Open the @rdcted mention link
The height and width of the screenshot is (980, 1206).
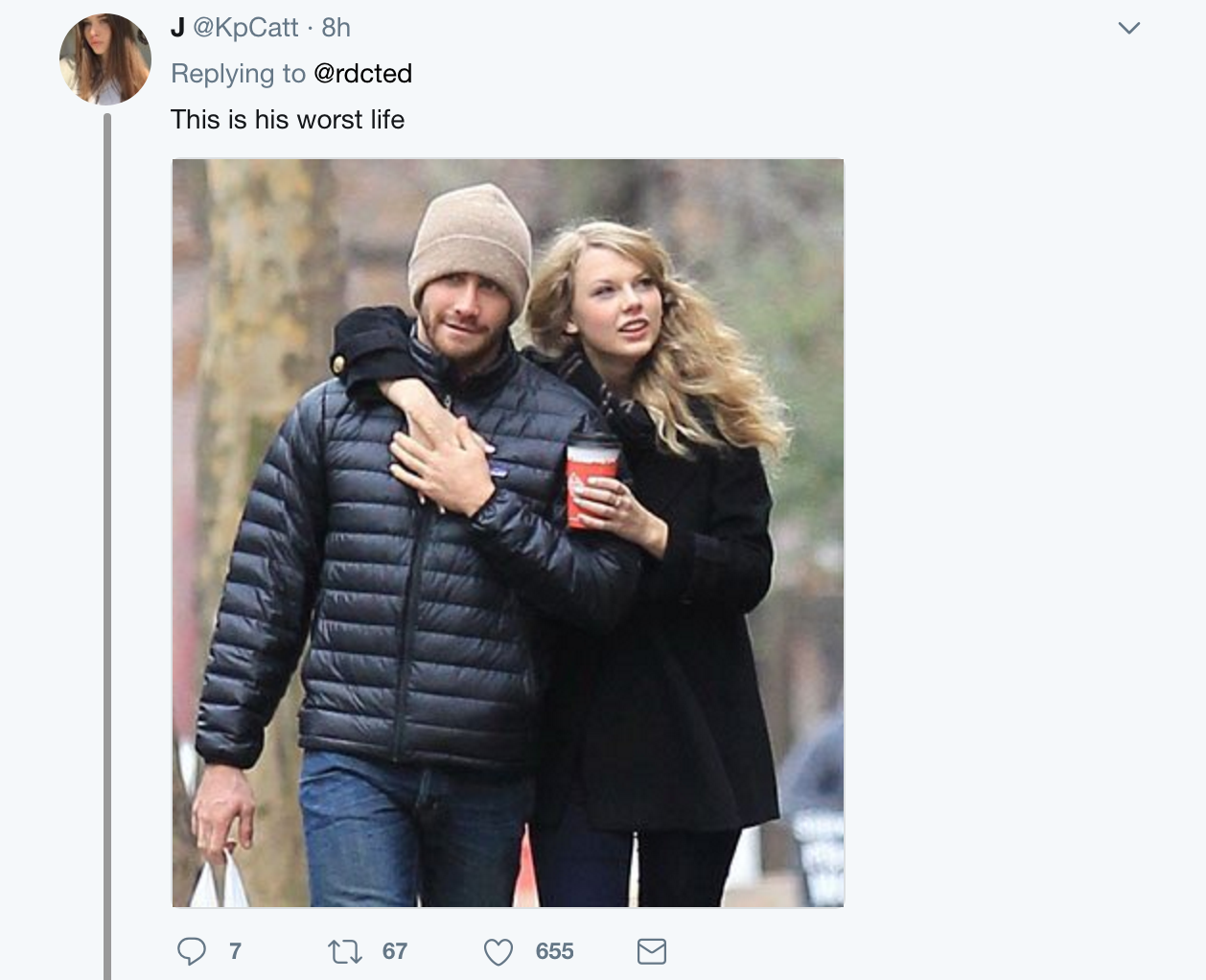click(x=362, y=74)
